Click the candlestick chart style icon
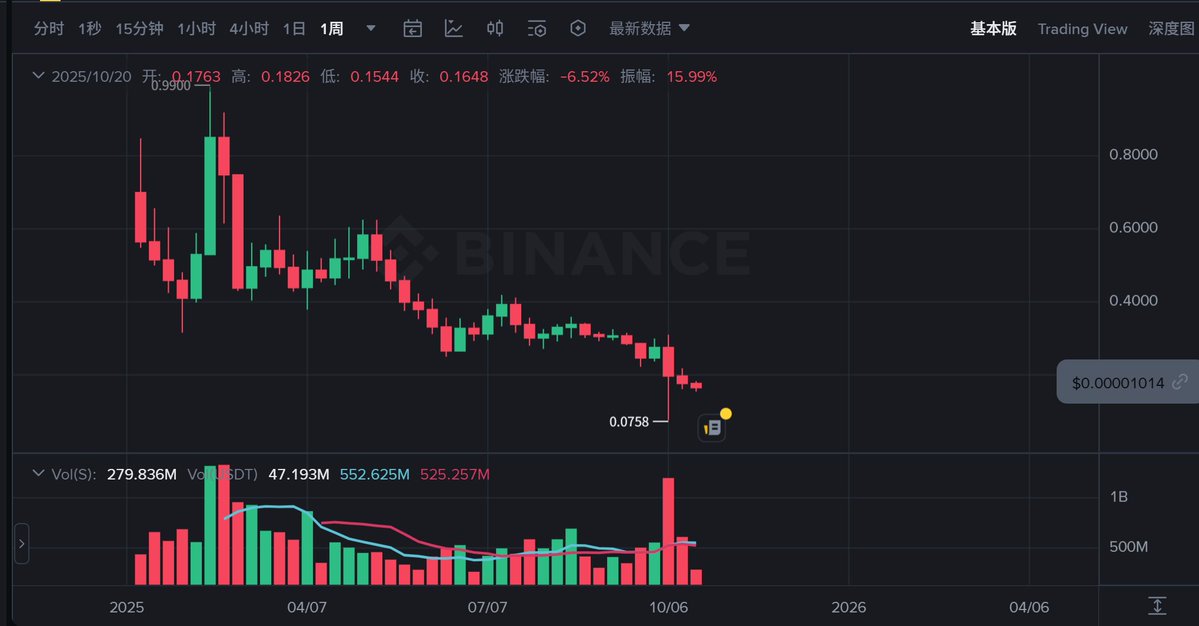This screenshot has width=1199, height=626. [x=495, y=29]
